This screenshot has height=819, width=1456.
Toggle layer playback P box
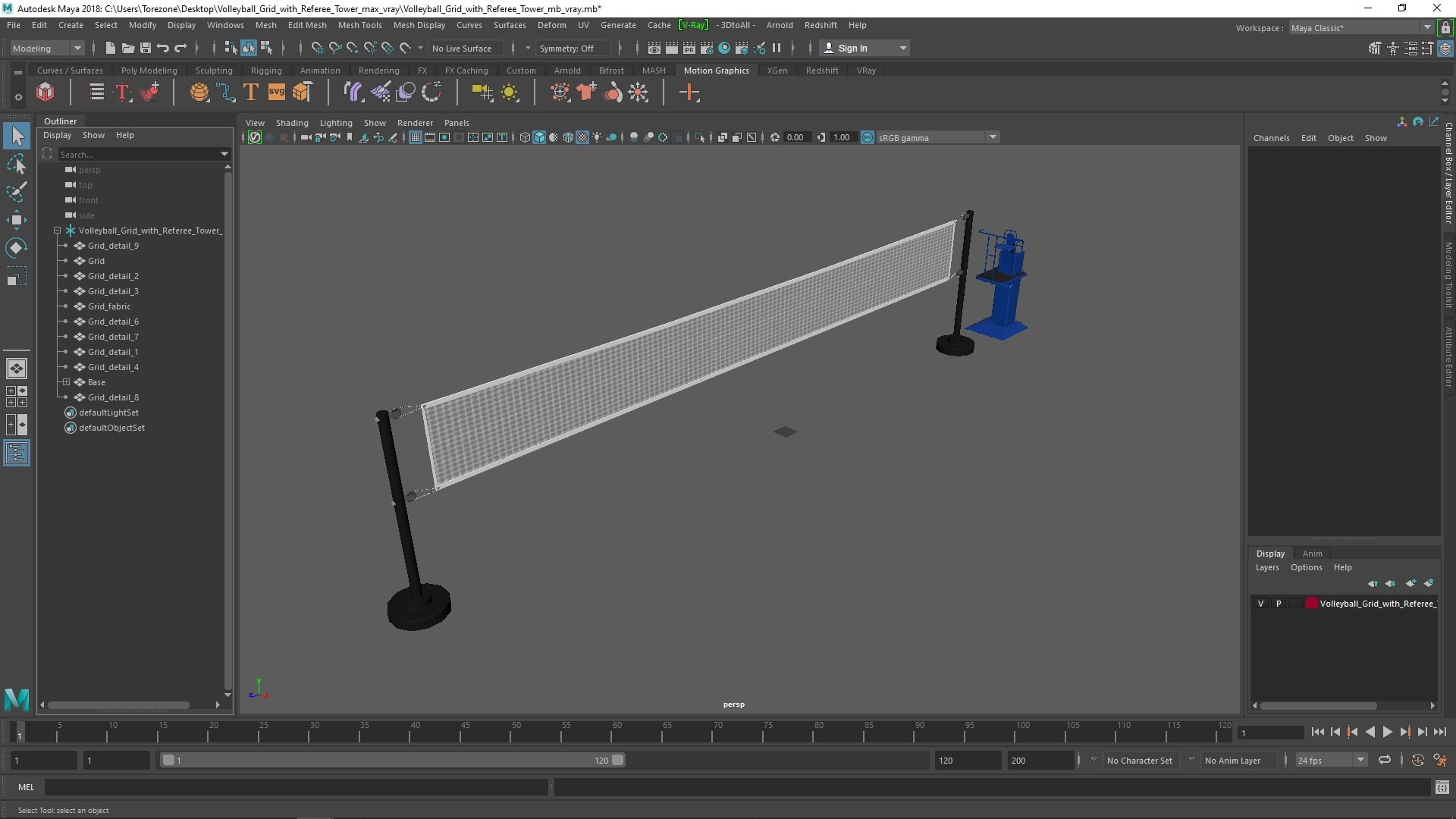pos(1278,604)
